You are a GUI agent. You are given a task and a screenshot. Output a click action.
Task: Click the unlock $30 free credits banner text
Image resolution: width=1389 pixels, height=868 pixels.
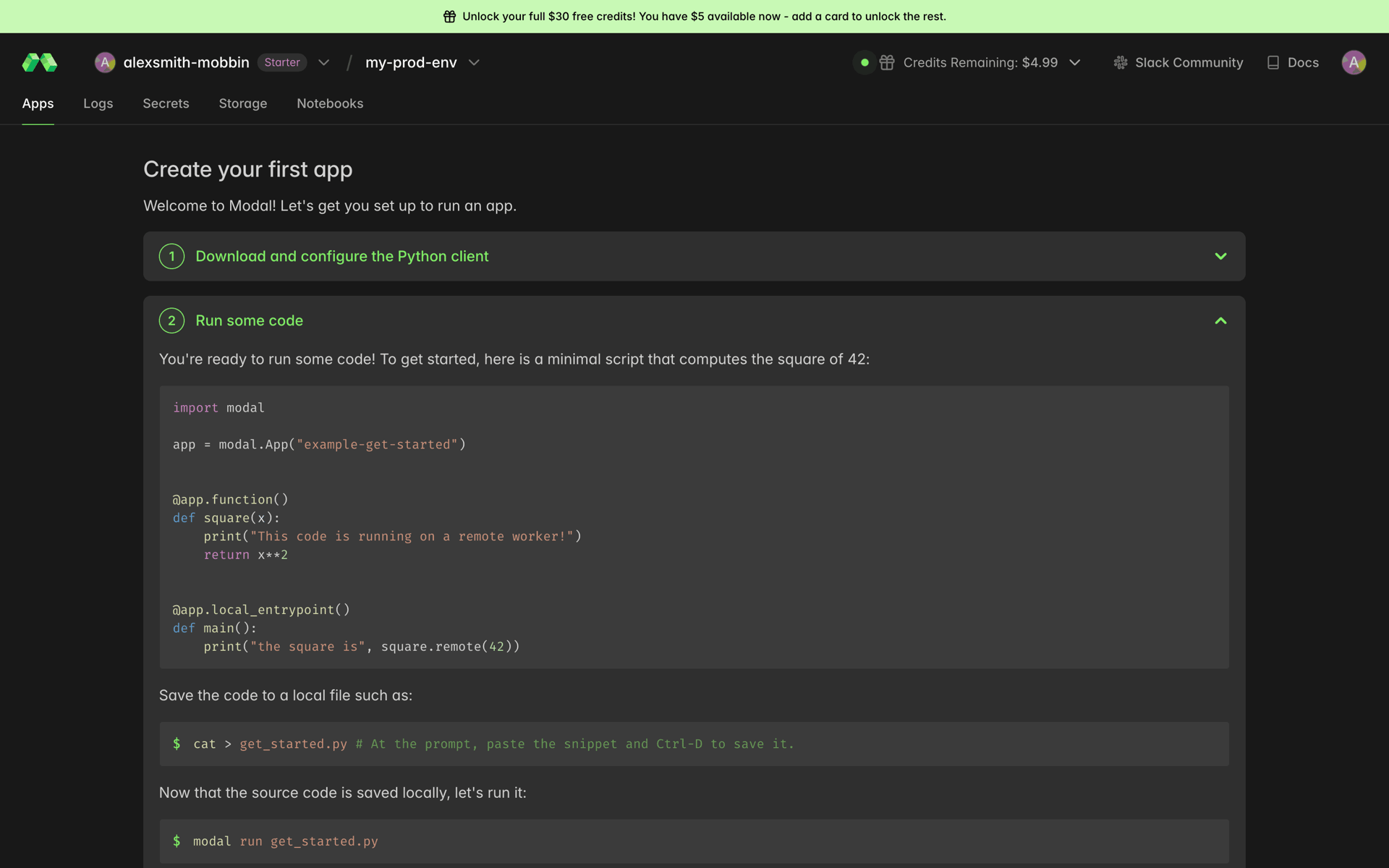coord(704,17)
